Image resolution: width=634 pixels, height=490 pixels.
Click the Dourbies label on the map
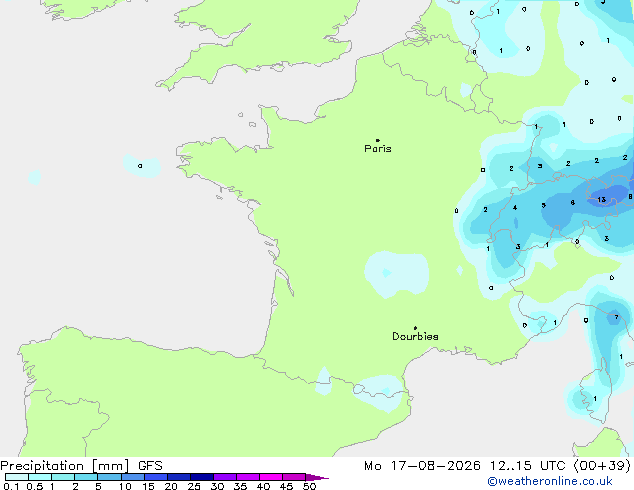[415, 336]
